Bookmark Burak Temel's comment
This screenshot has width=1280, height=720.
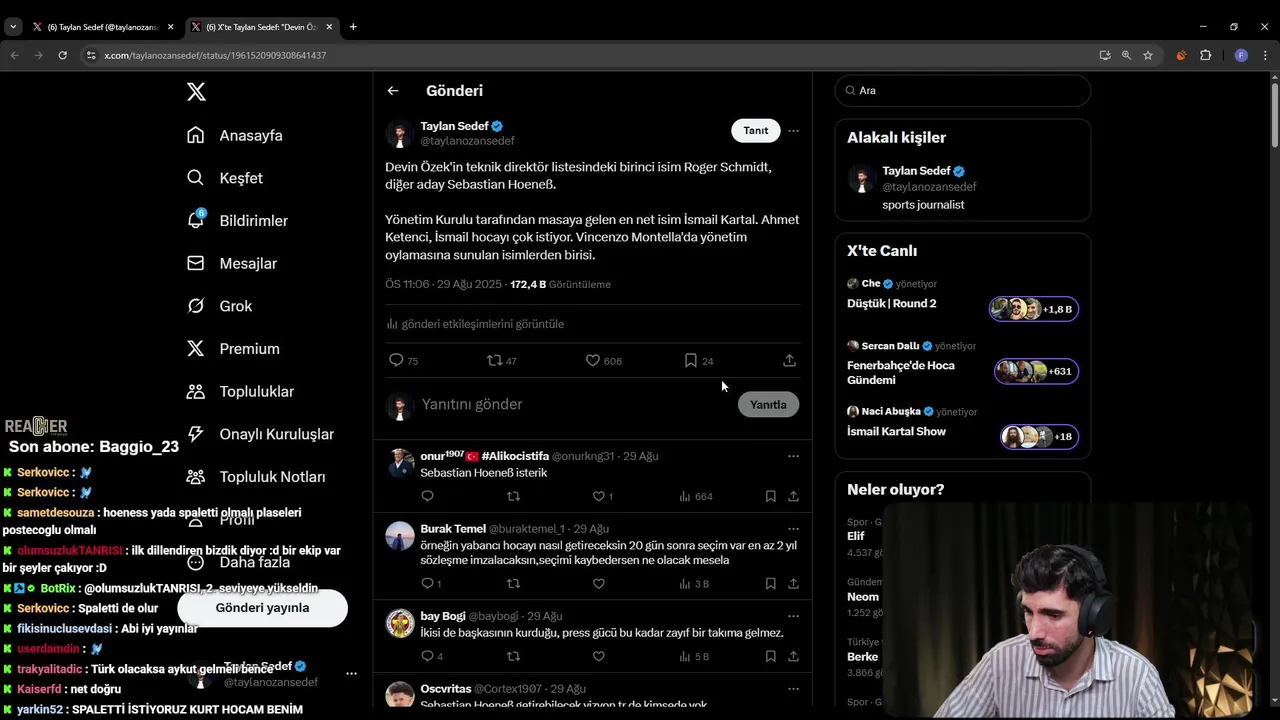click(771, 583)
